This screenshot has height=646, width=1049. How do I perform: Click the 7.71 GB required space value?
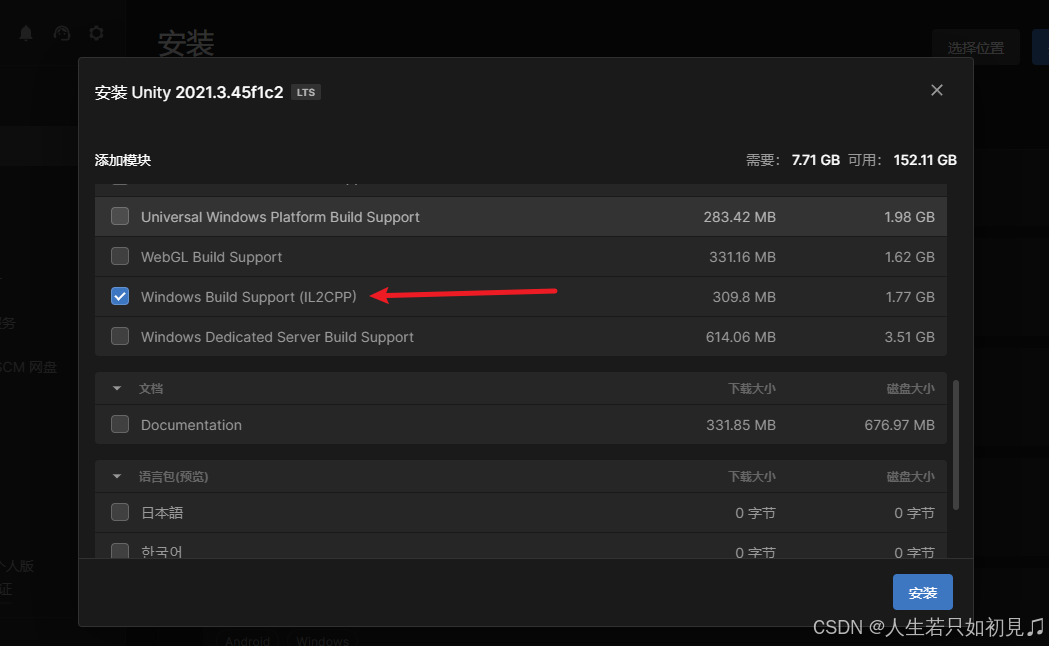[x=816, y=160]
